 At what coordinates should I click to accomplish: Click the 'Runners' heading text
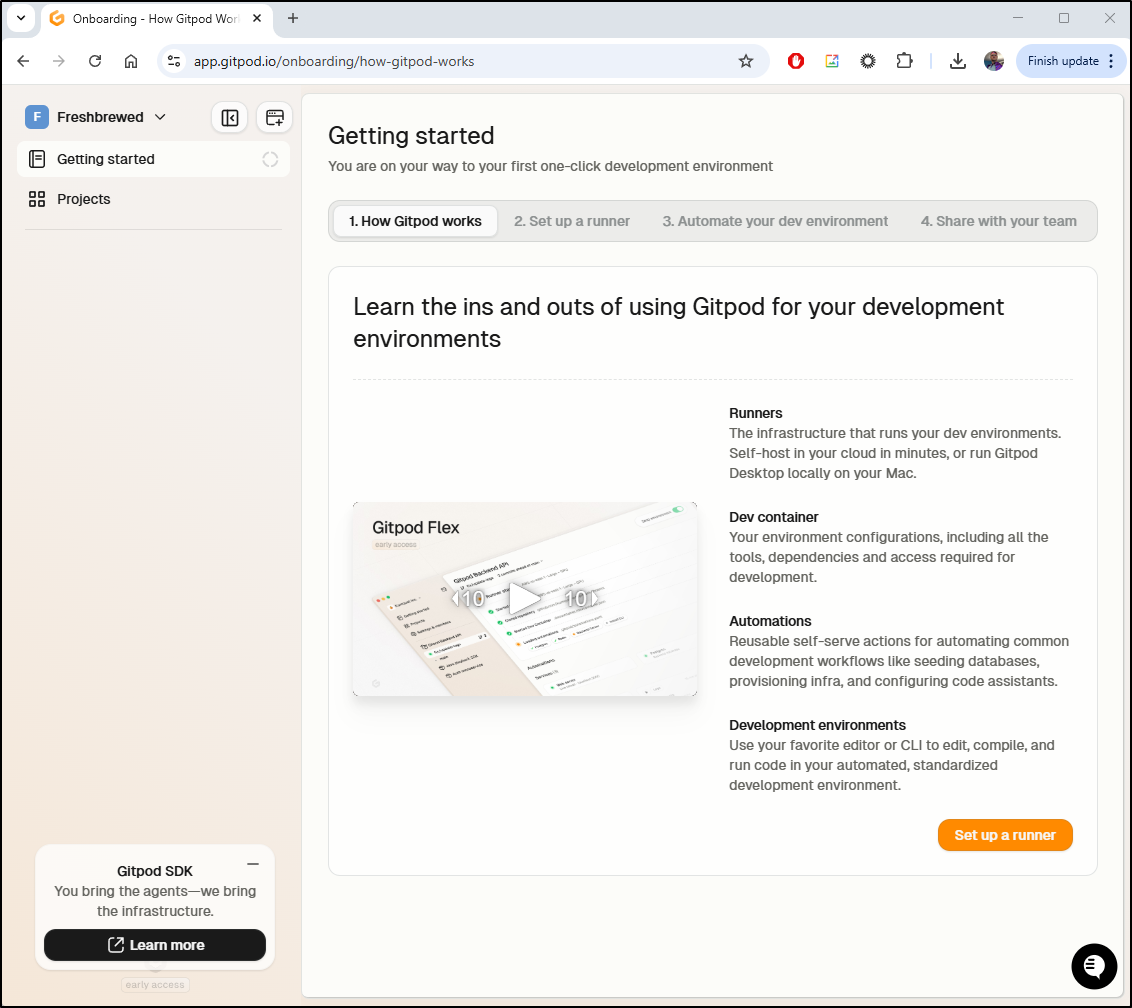[755, 413]
